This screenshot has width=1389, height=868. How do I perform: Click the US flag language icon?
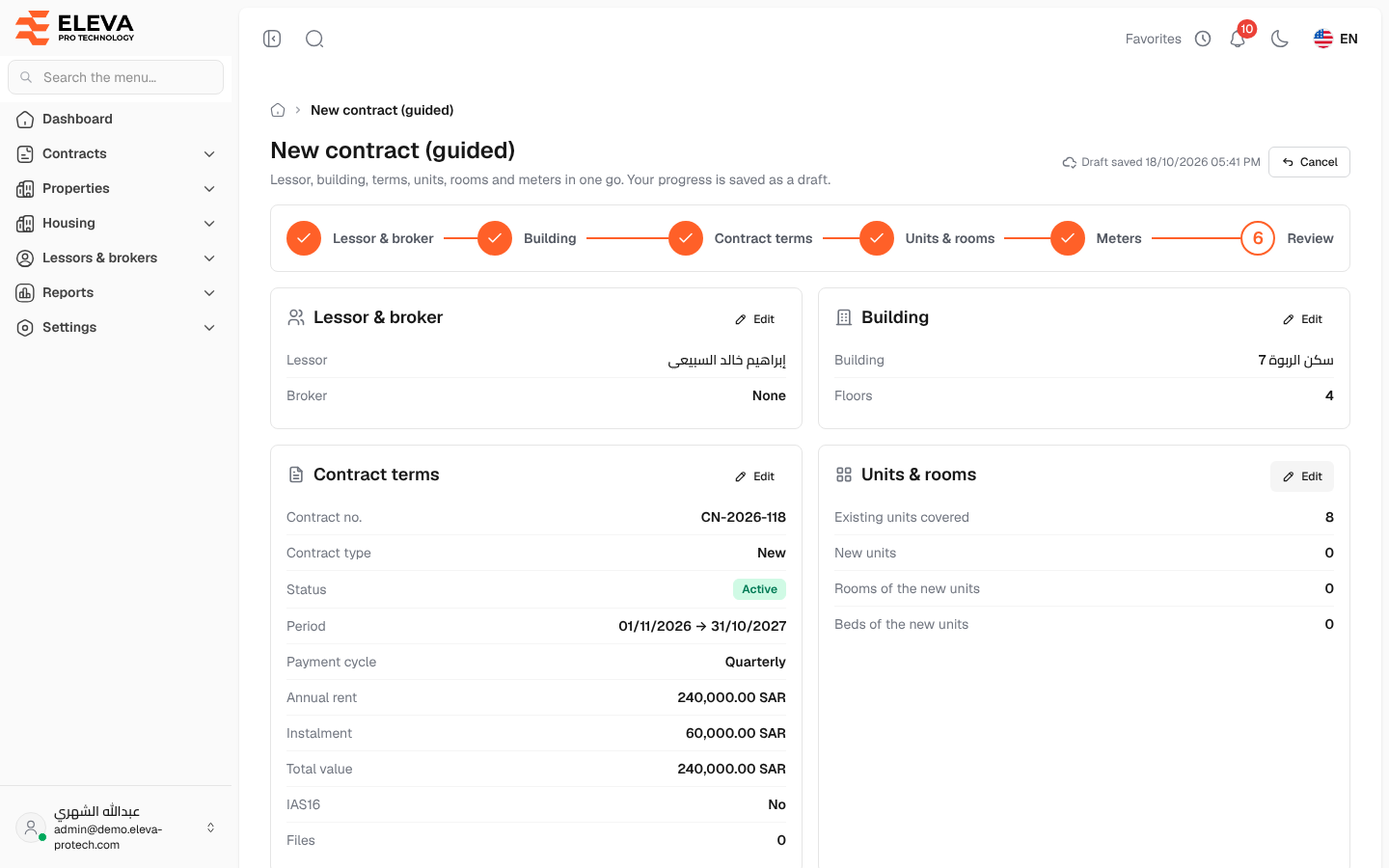pos(1323,39)
